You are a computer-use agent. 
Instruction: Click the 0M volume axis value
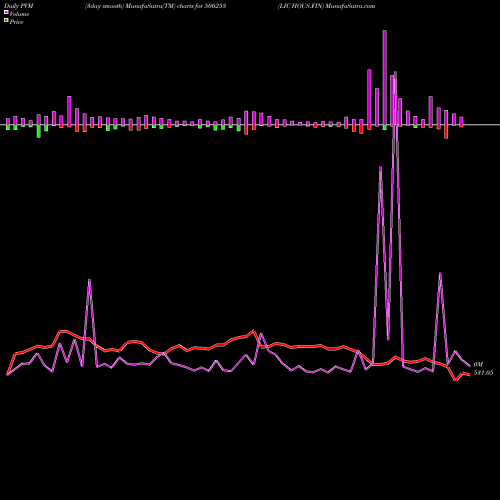pyautogui.click(x=478, y=364)
